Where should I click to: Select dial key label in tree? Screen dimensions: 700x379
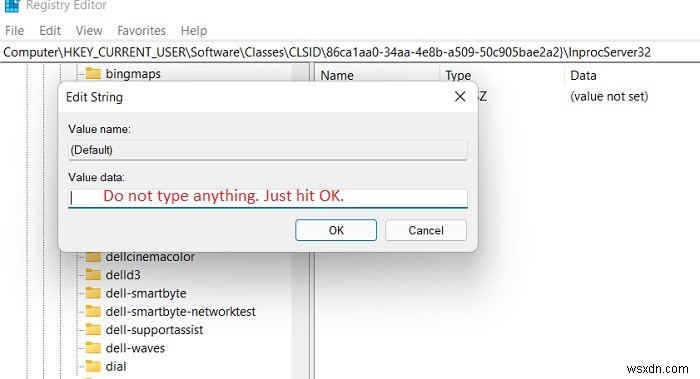click(x=116, y=367)
